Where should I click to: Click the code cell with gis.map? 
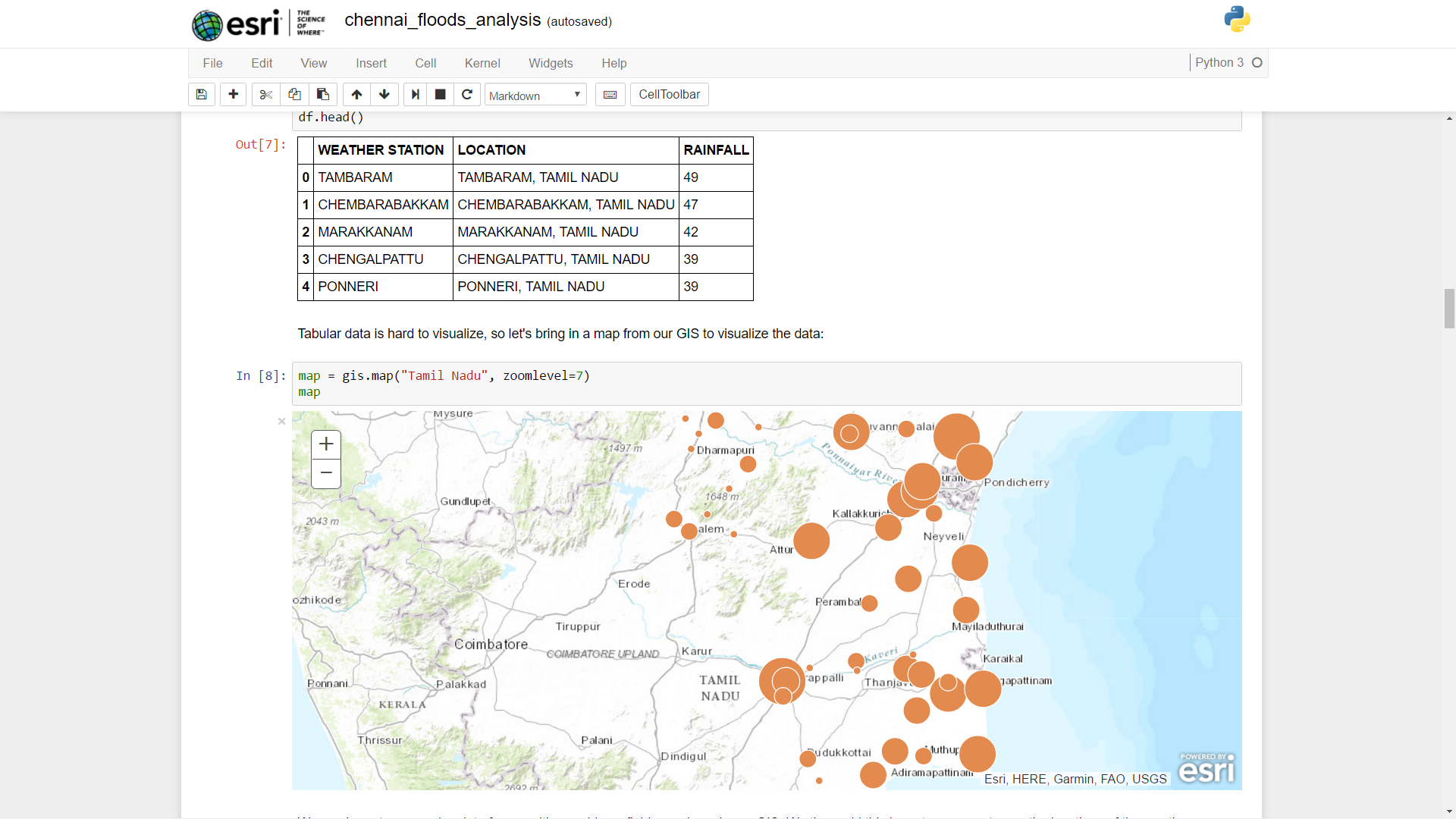[767, 384]
